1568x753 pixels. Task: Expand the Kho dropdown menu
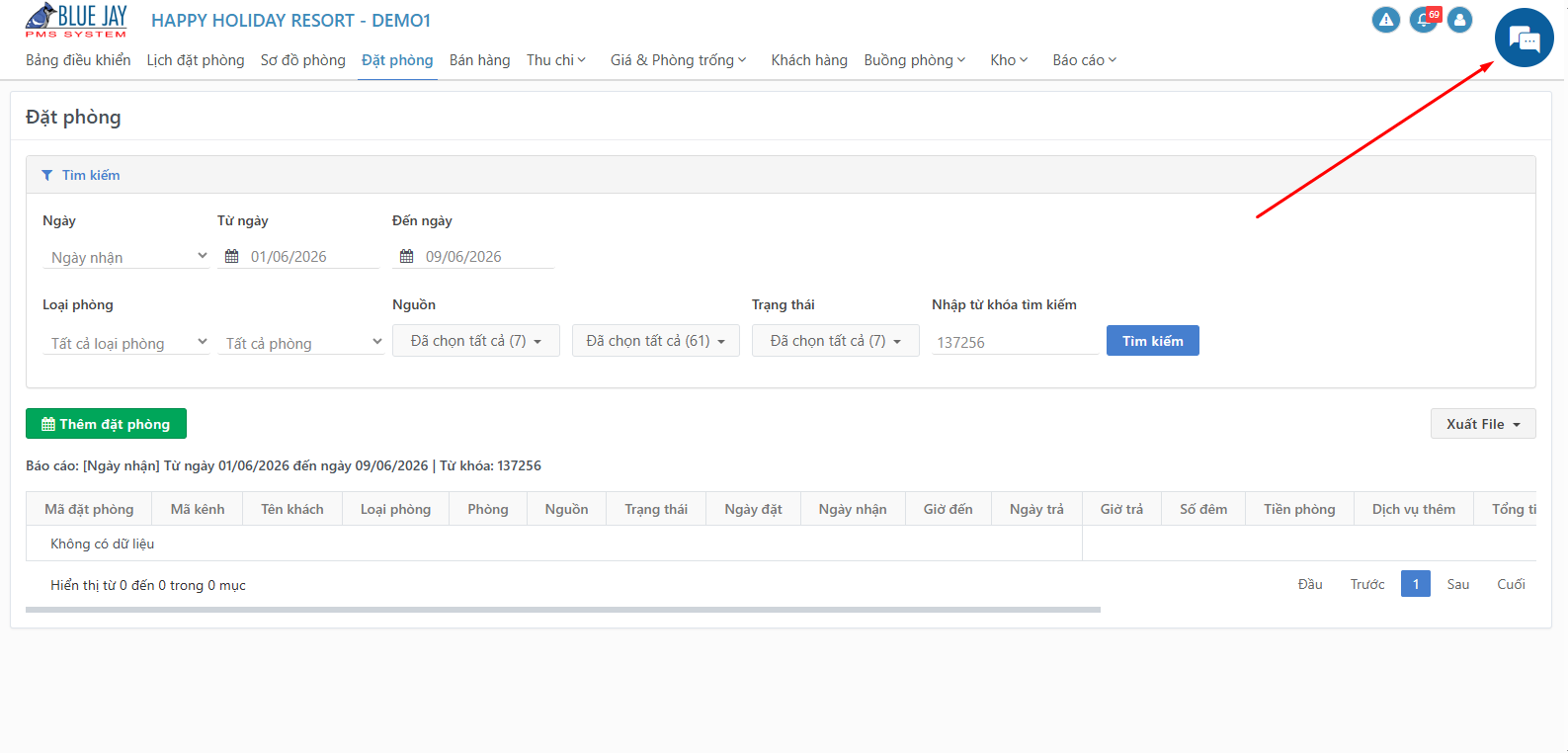point(1010,60)
